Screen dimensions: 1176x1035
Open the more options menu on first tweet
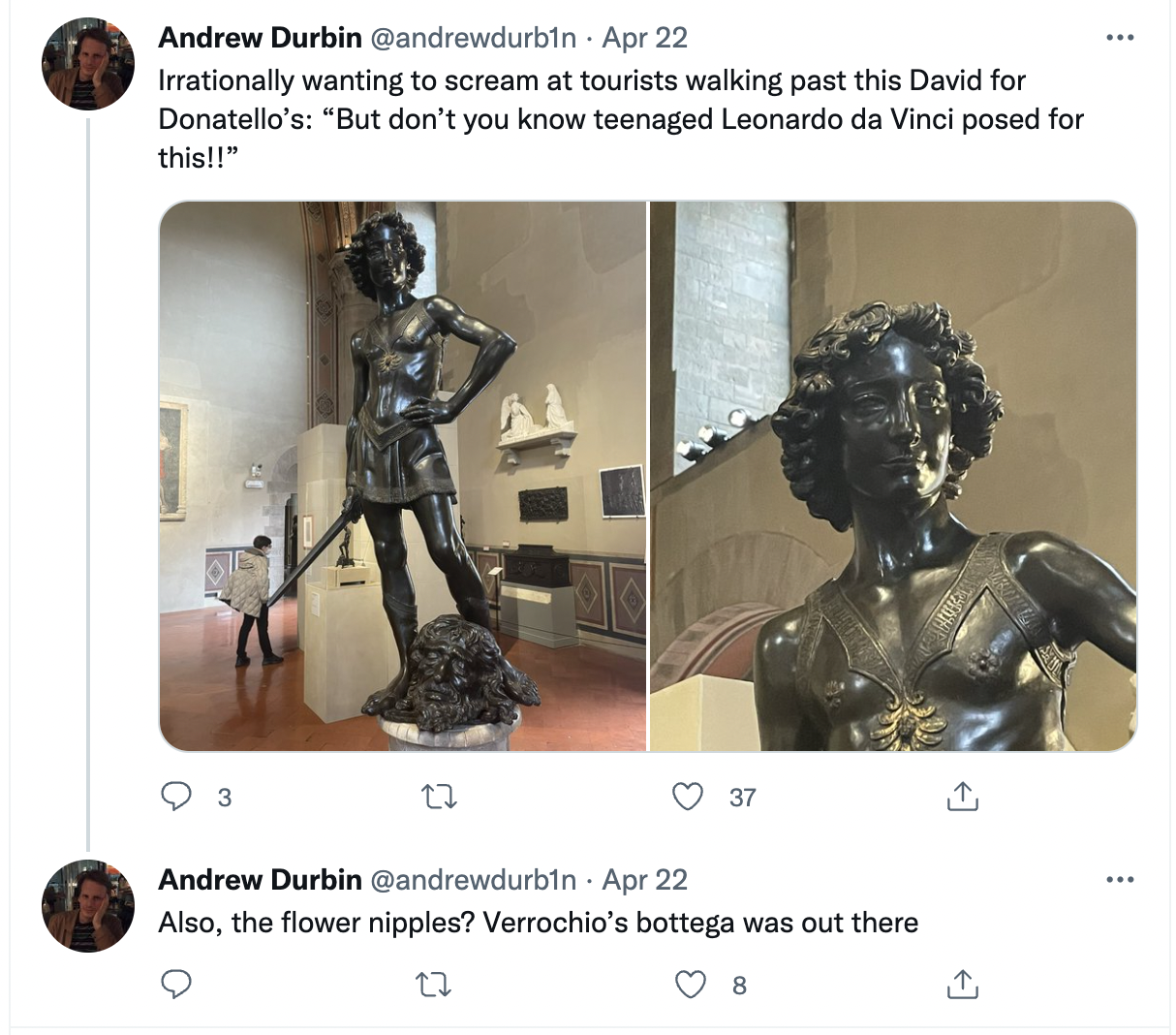click(x=1119, y=38)
